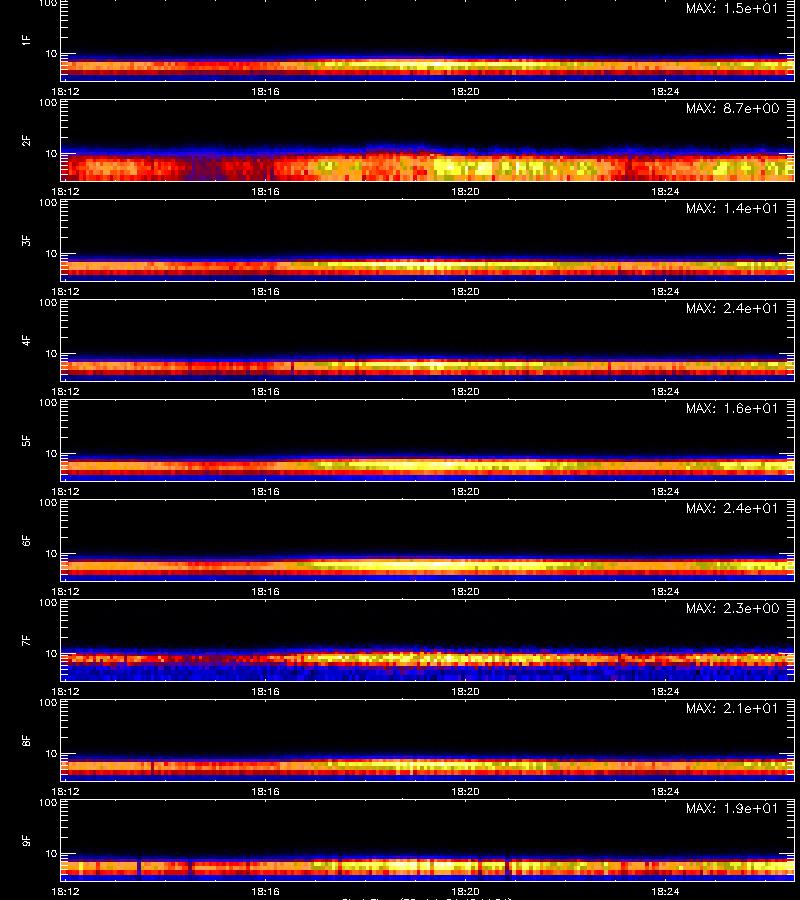Screen dimensions: 800x900
Task: Click 18:16 time label below 4F panel
Action: 265,391
